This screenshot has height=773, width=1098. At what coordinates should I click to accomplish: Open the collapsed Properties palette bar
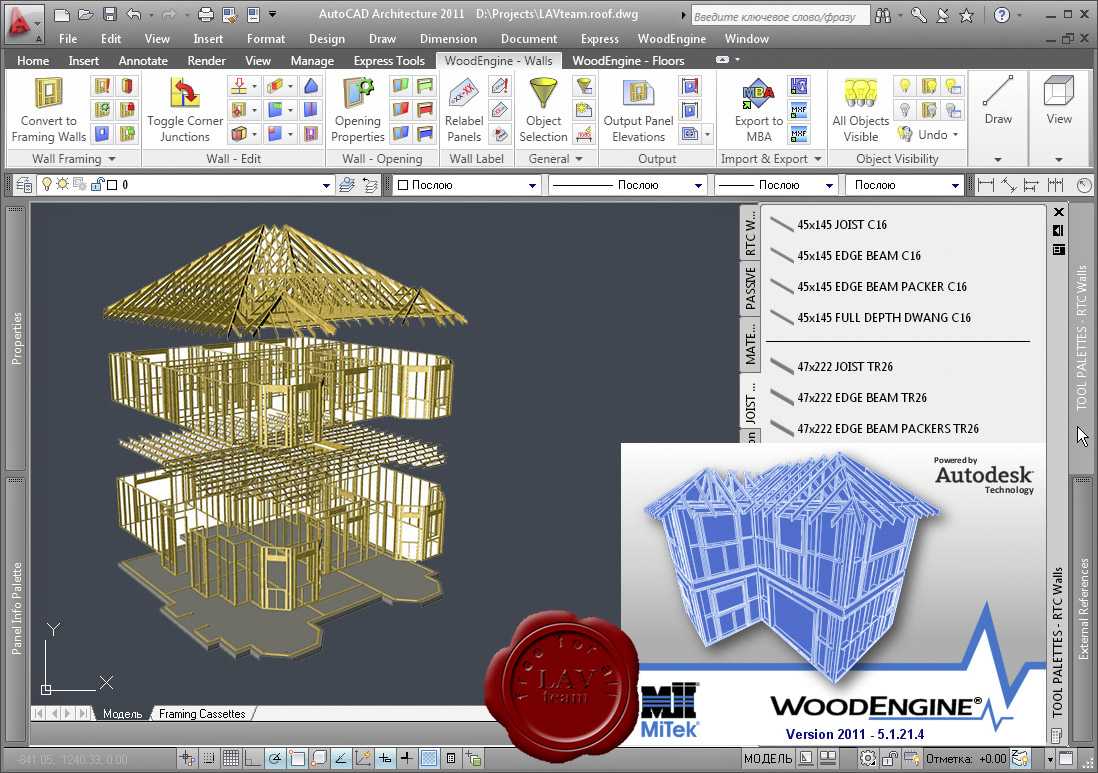pos(16,338)
